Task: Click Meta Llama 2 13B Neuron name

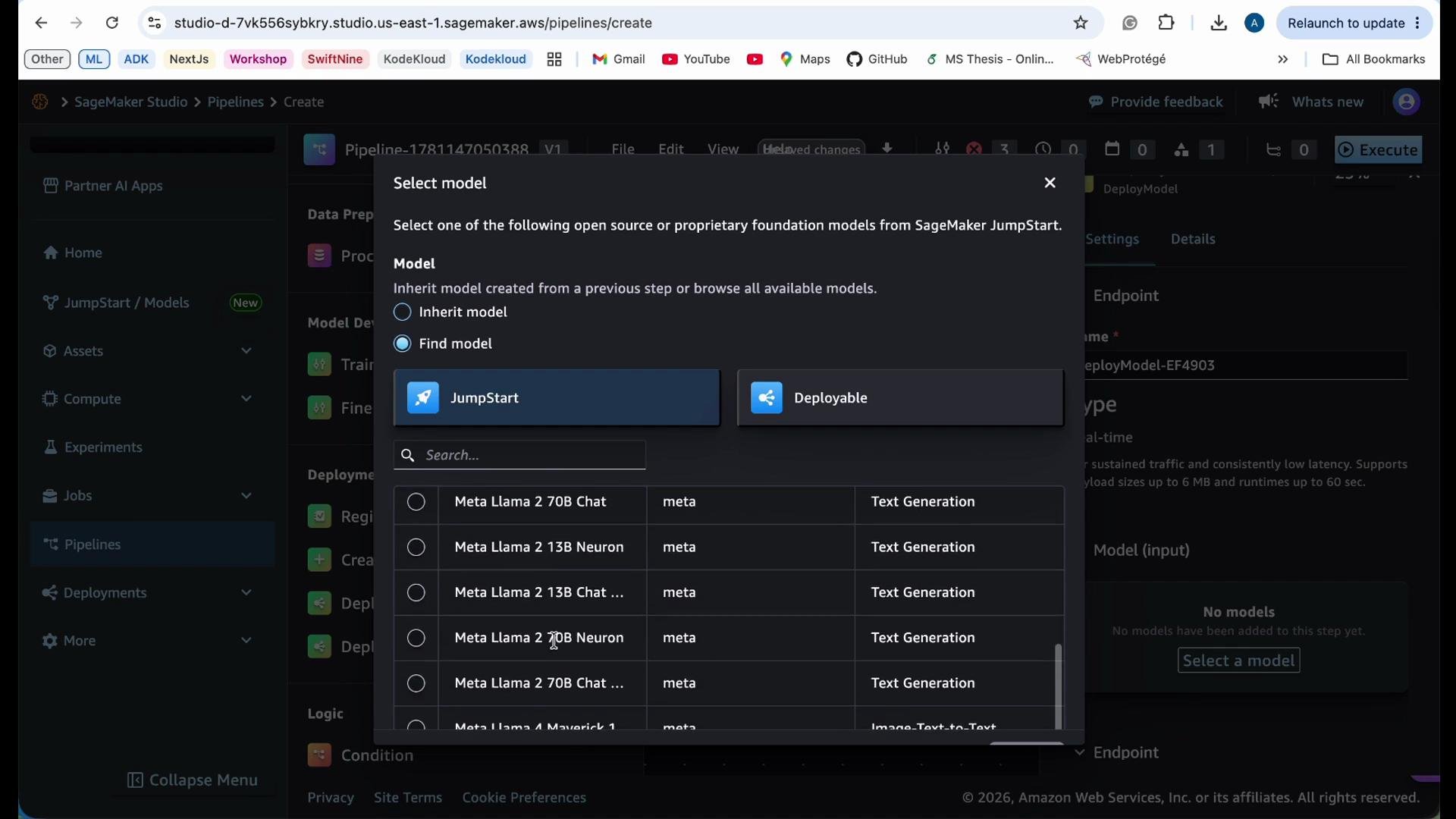Action: tap(539, 548)
